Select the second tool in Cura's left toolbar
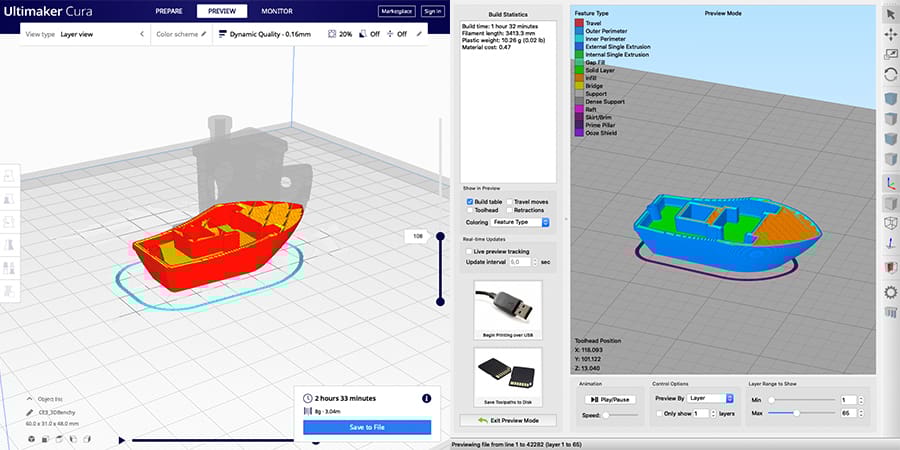This screenshot has height=450, width=900. coord(9,200)
